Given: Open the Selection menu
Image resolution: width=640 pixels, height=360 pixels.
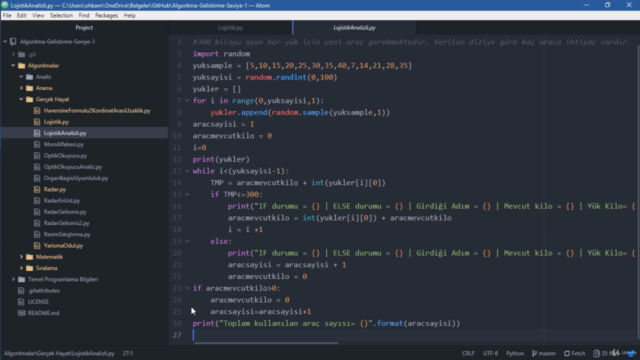Looking at the screenshot, I should click(x=61, y=16).
